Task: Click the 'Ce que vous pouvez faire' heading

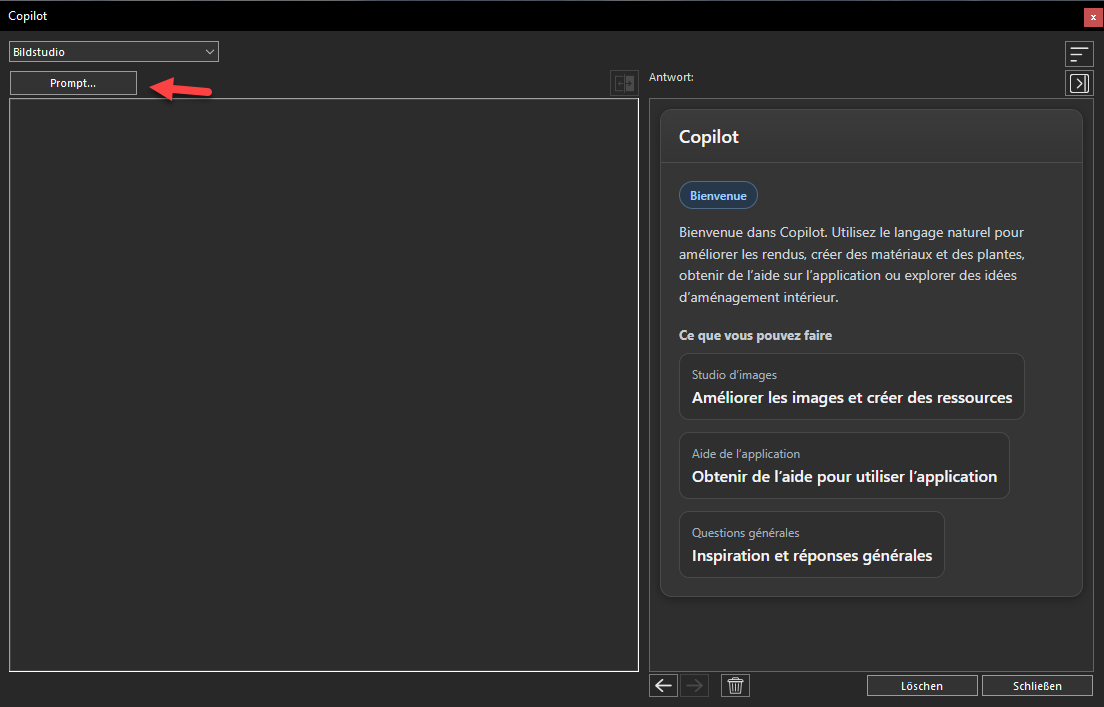Action: [755, 335]
